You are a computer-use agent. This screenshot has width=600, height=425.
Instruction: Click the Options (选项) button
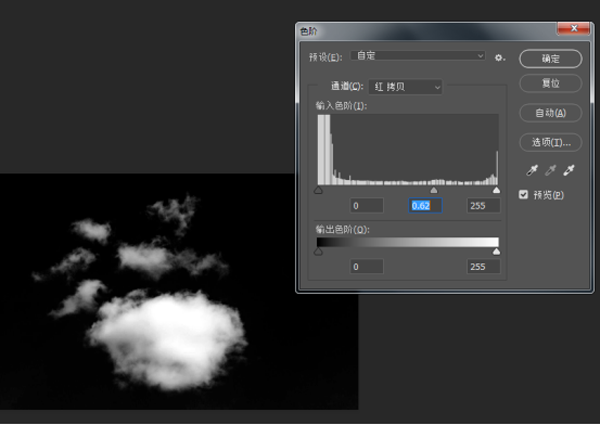tap(551, 143)
